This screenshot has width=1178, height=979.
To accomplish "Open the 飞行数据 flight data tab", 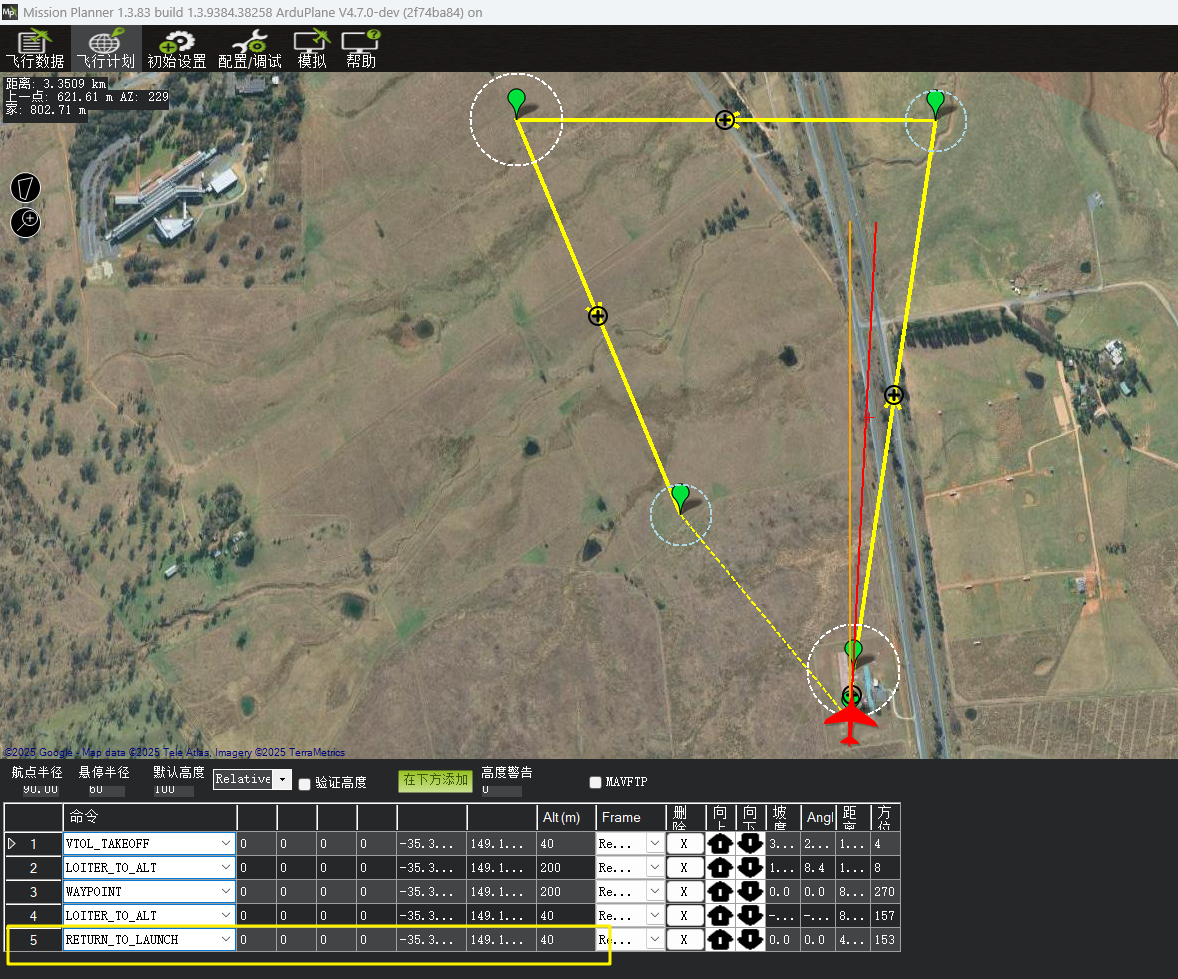I will [34, 49].
